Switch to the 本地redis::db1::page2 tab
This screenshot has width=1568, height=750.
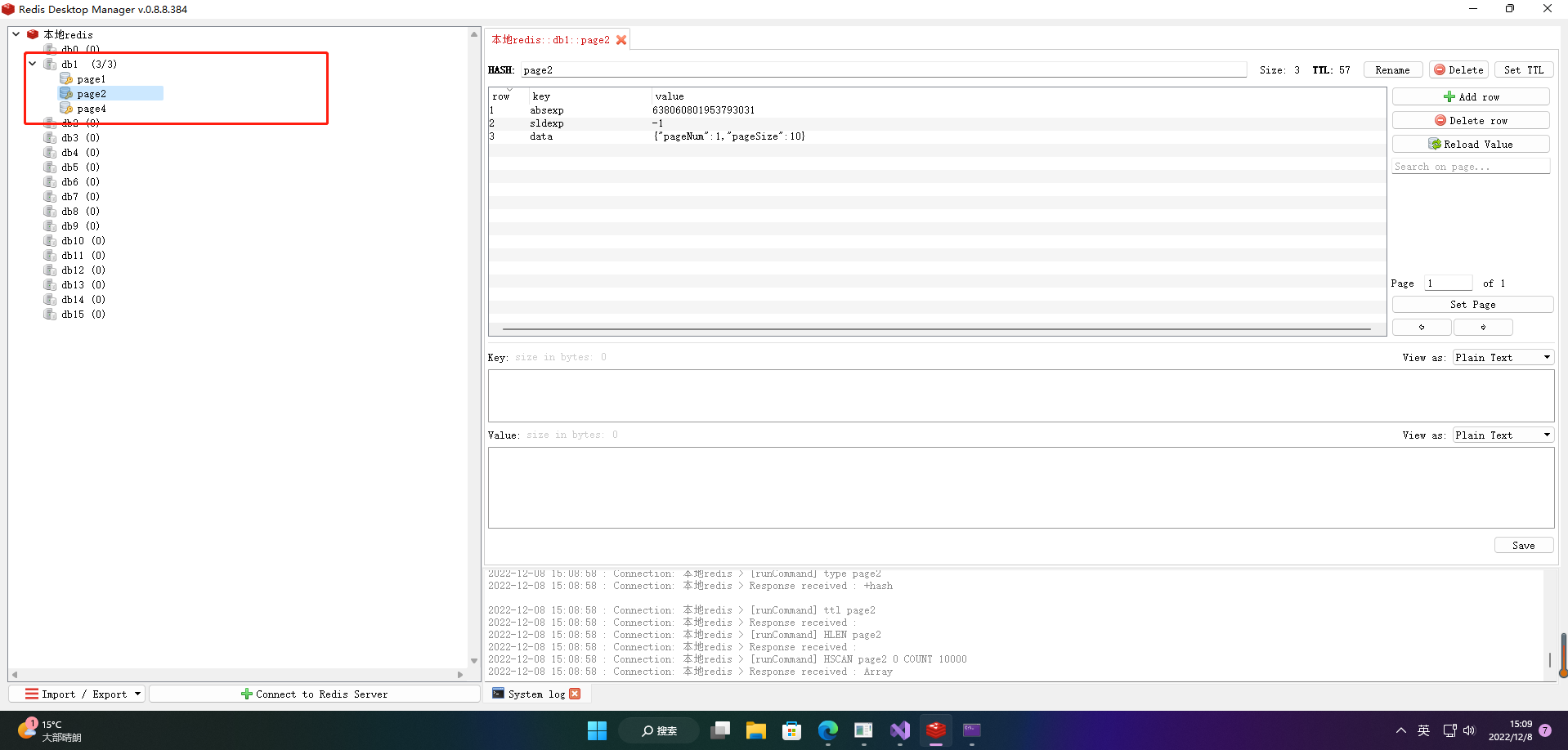click(558, 40)
